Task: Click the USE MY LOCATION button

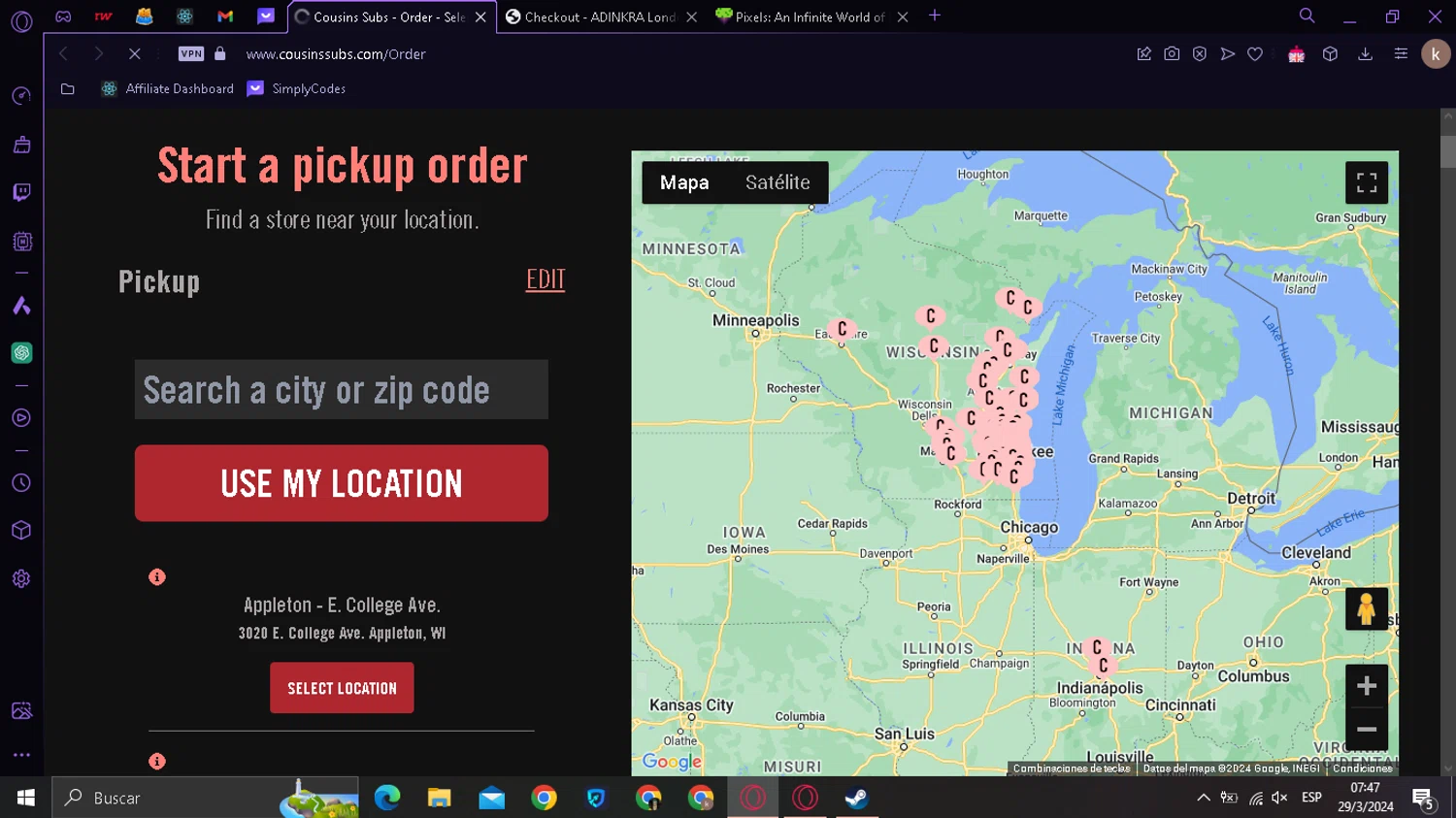Action: [x=342, y=483]
